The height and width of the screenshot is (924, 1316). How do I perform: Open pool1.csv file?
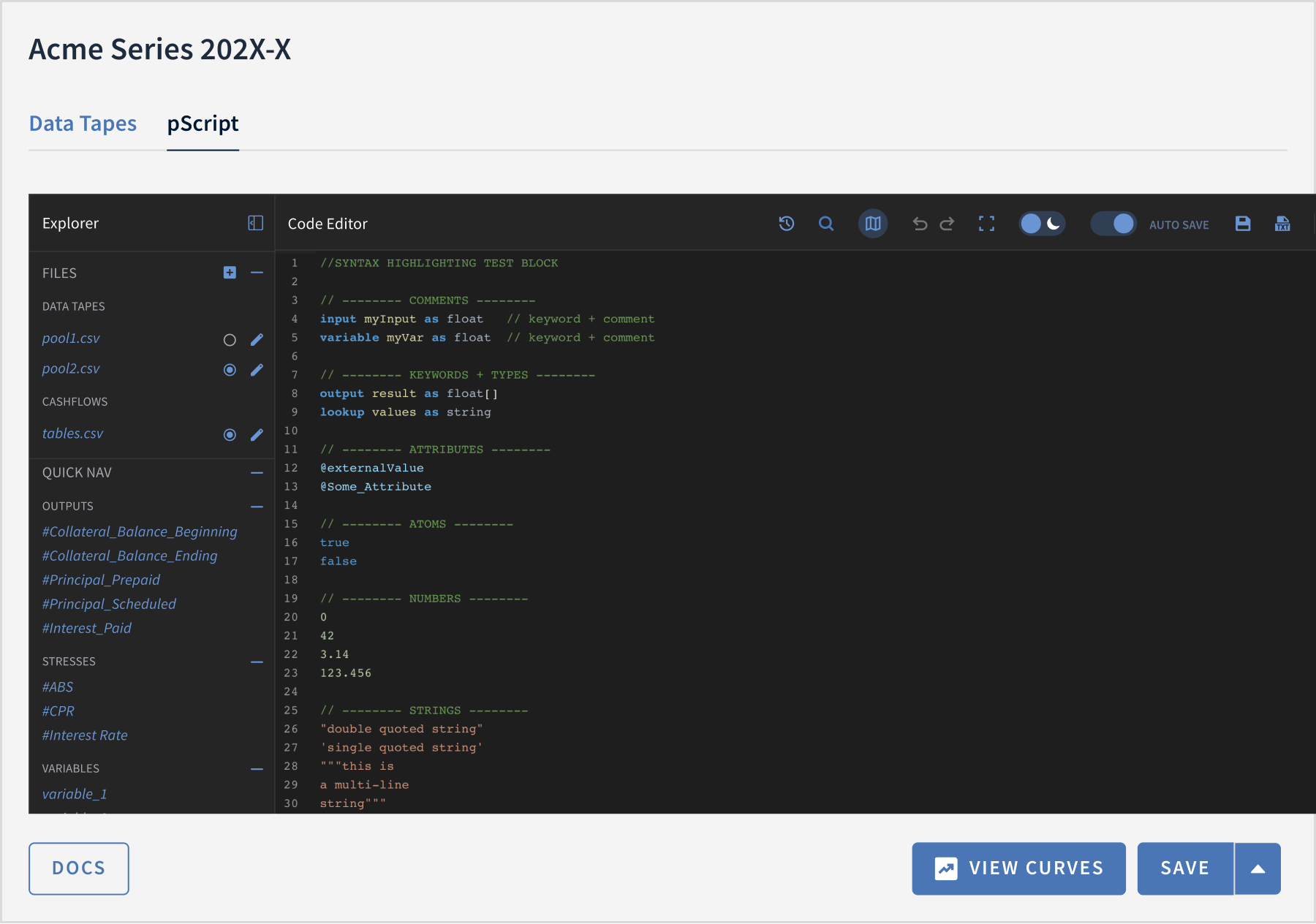tap(71, 338)
